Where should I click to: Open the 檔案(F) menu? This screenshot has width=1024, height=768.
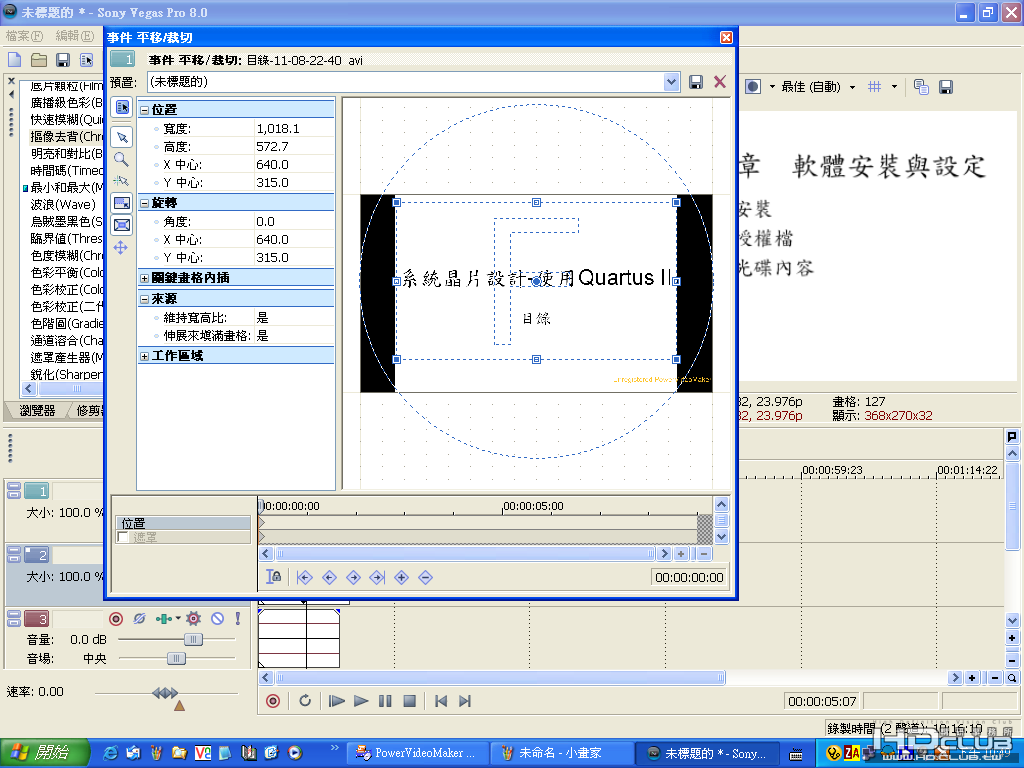click(25, 36)
